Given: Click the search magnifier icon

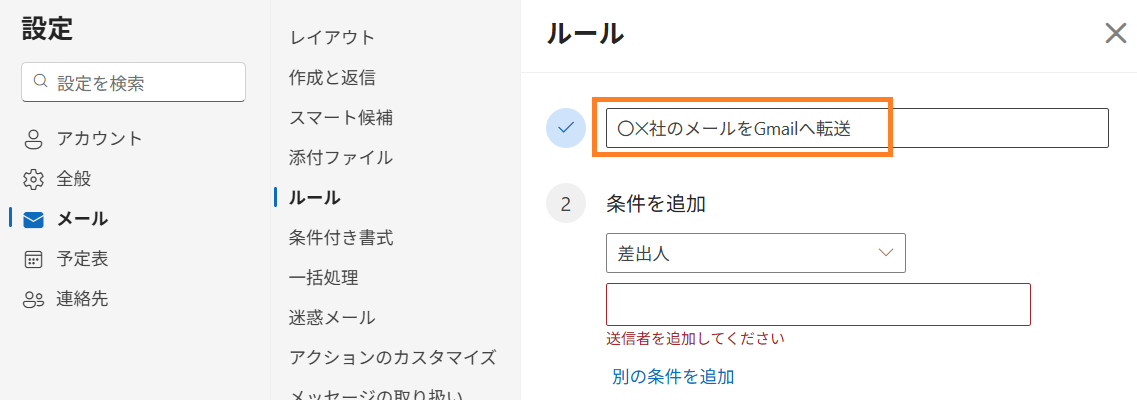Looking at the screenshot, I should [x=40, y=82].
